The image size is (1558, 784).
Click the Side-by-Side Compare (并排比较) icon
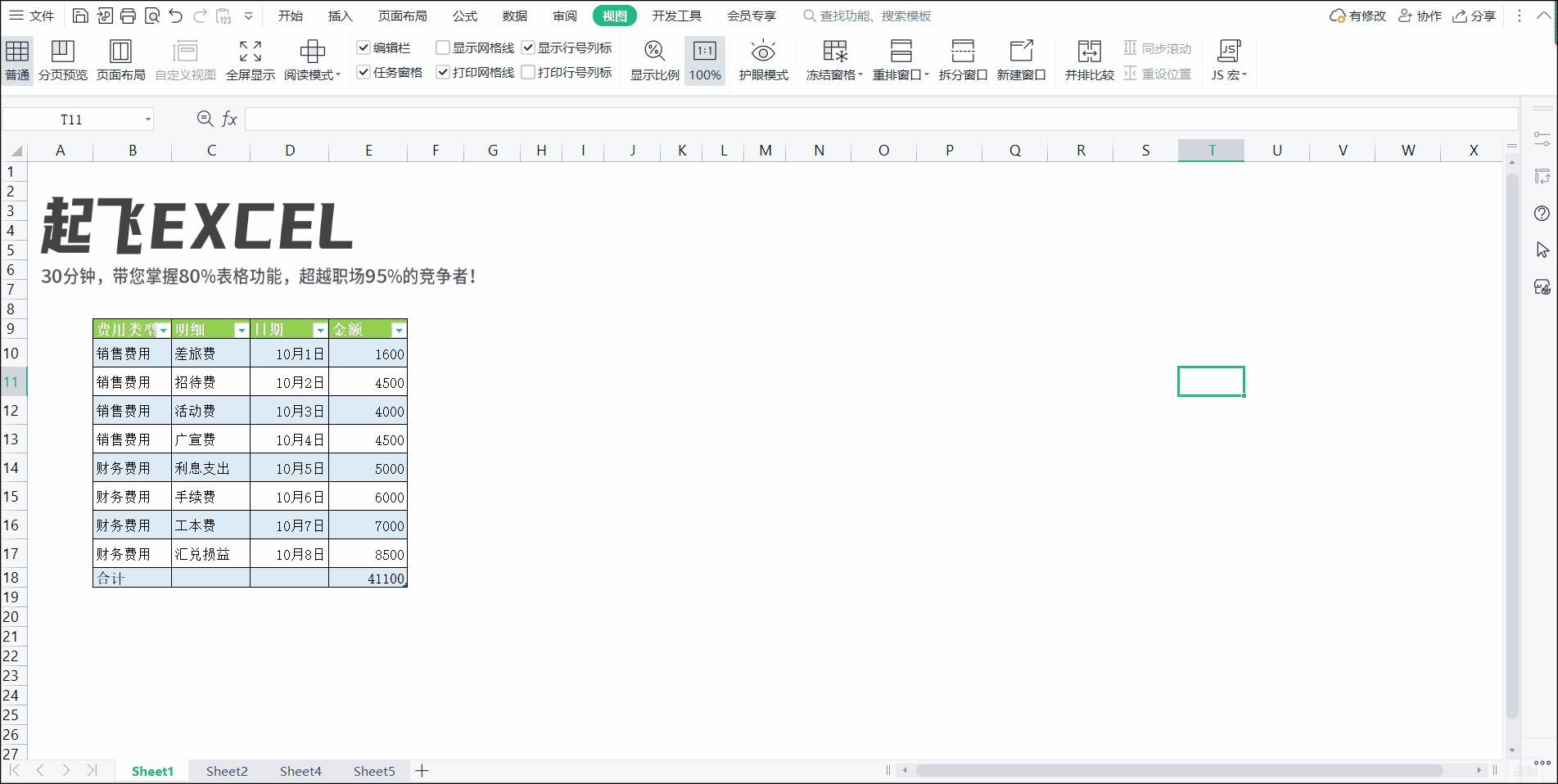tap(1089, 59)
